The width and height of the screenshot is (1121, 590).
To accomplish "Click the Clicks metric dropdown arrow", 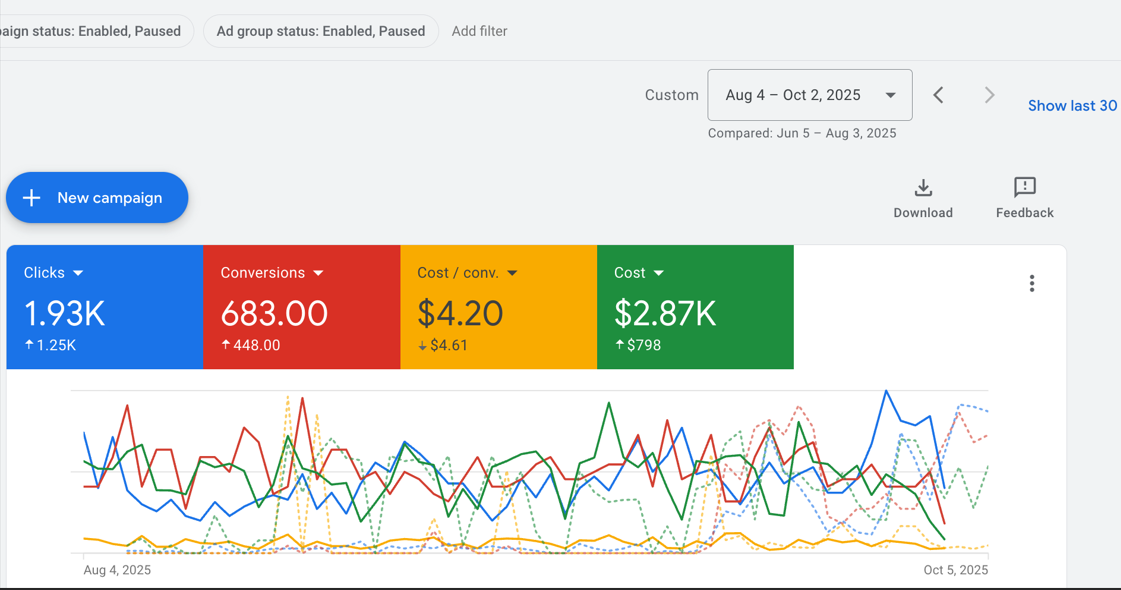I will click(x=78, y=273).
